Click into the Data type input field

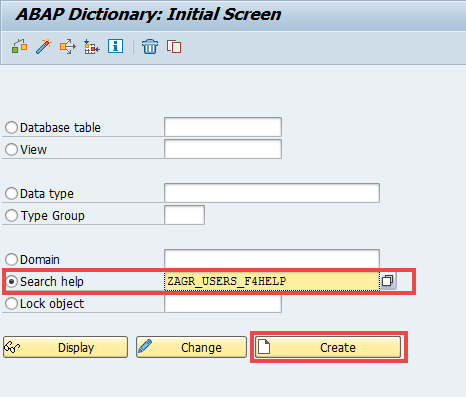click(272, 193)
